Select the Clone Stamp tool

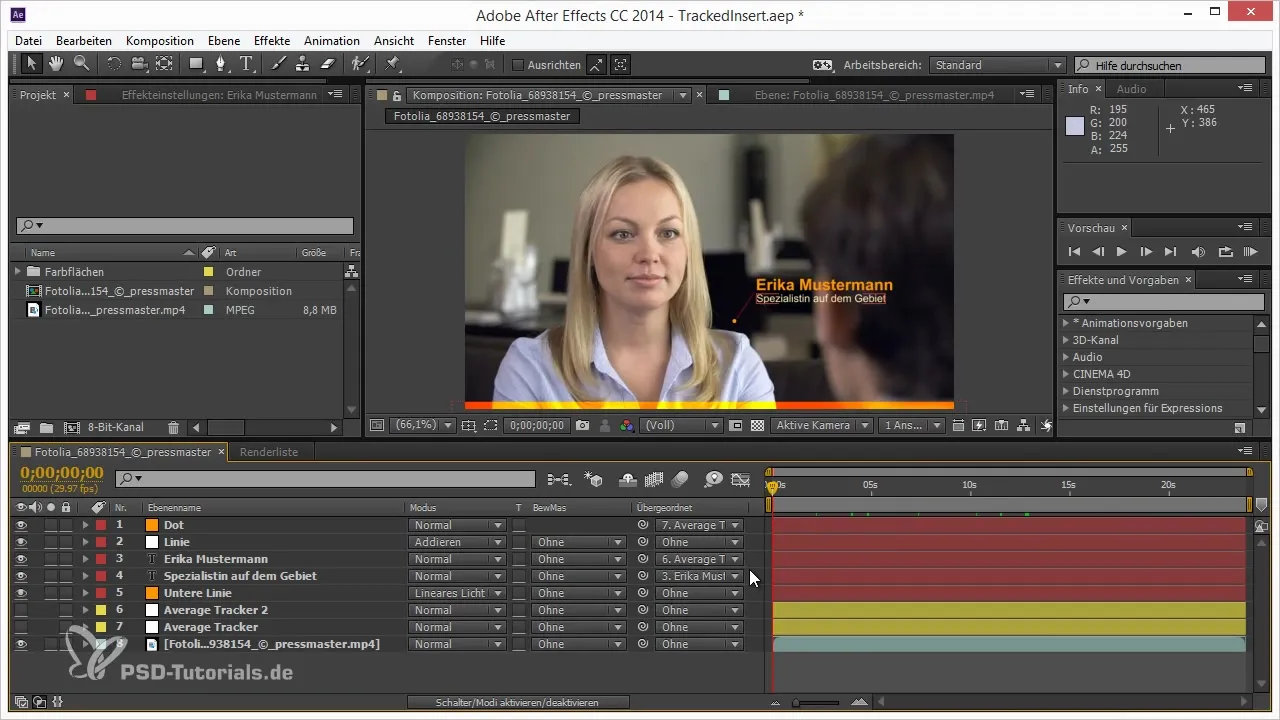(303, 64)
